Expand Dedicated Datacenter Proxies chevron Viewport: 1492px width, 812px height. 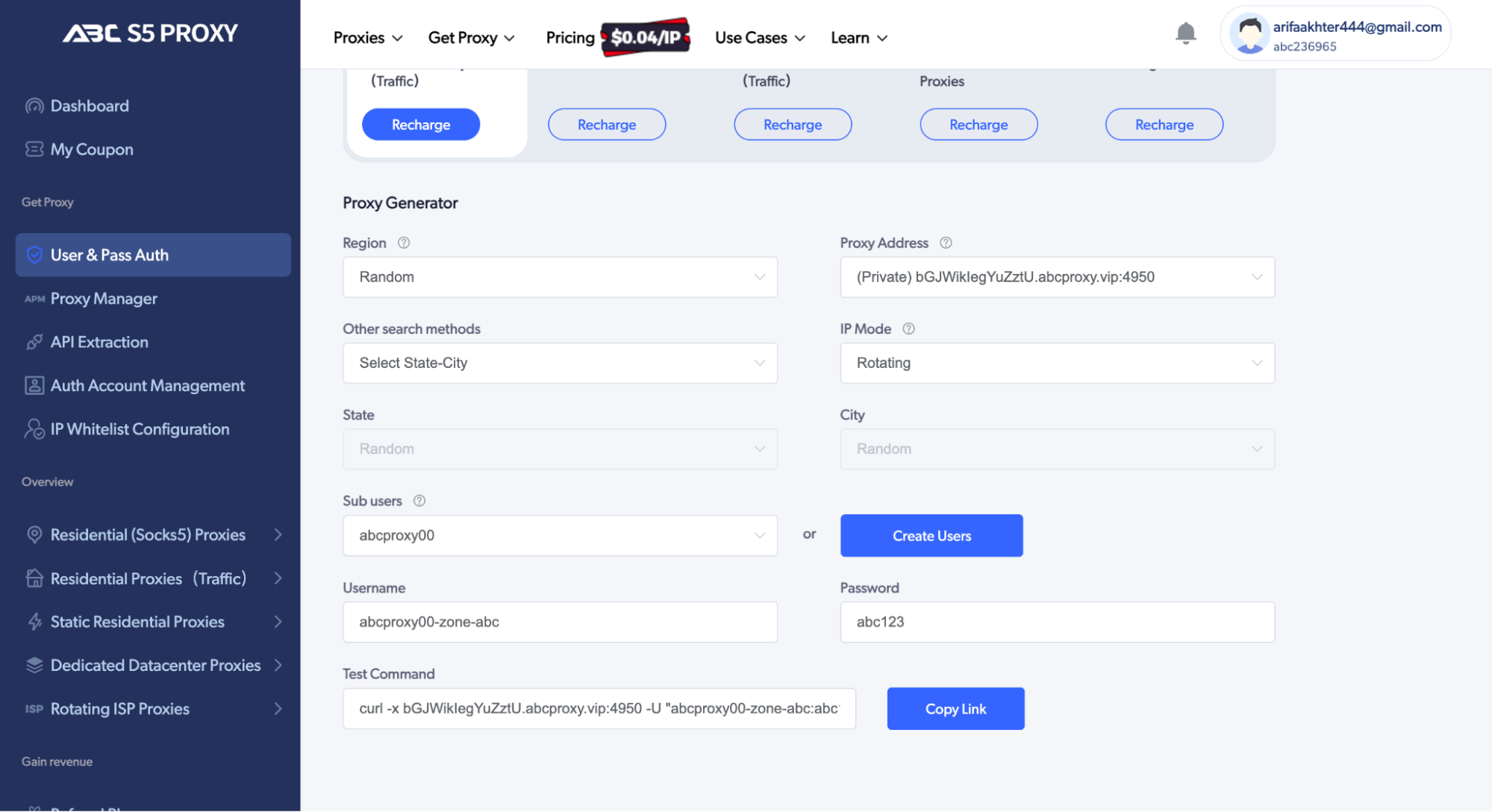(x=278, y=665)
